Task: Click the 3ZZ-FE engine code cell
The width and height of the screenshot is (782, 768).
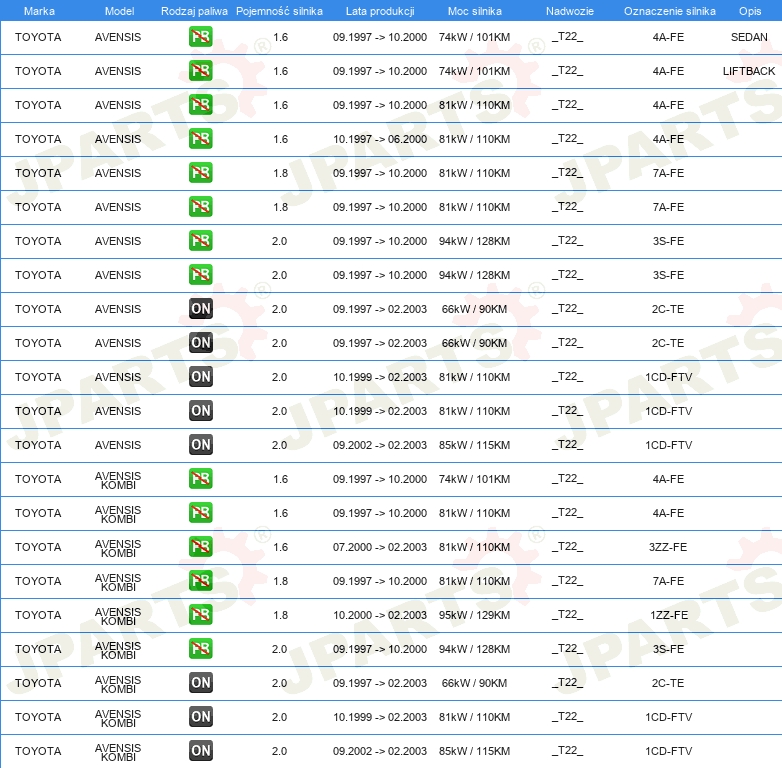Action: tap(668, 547)
